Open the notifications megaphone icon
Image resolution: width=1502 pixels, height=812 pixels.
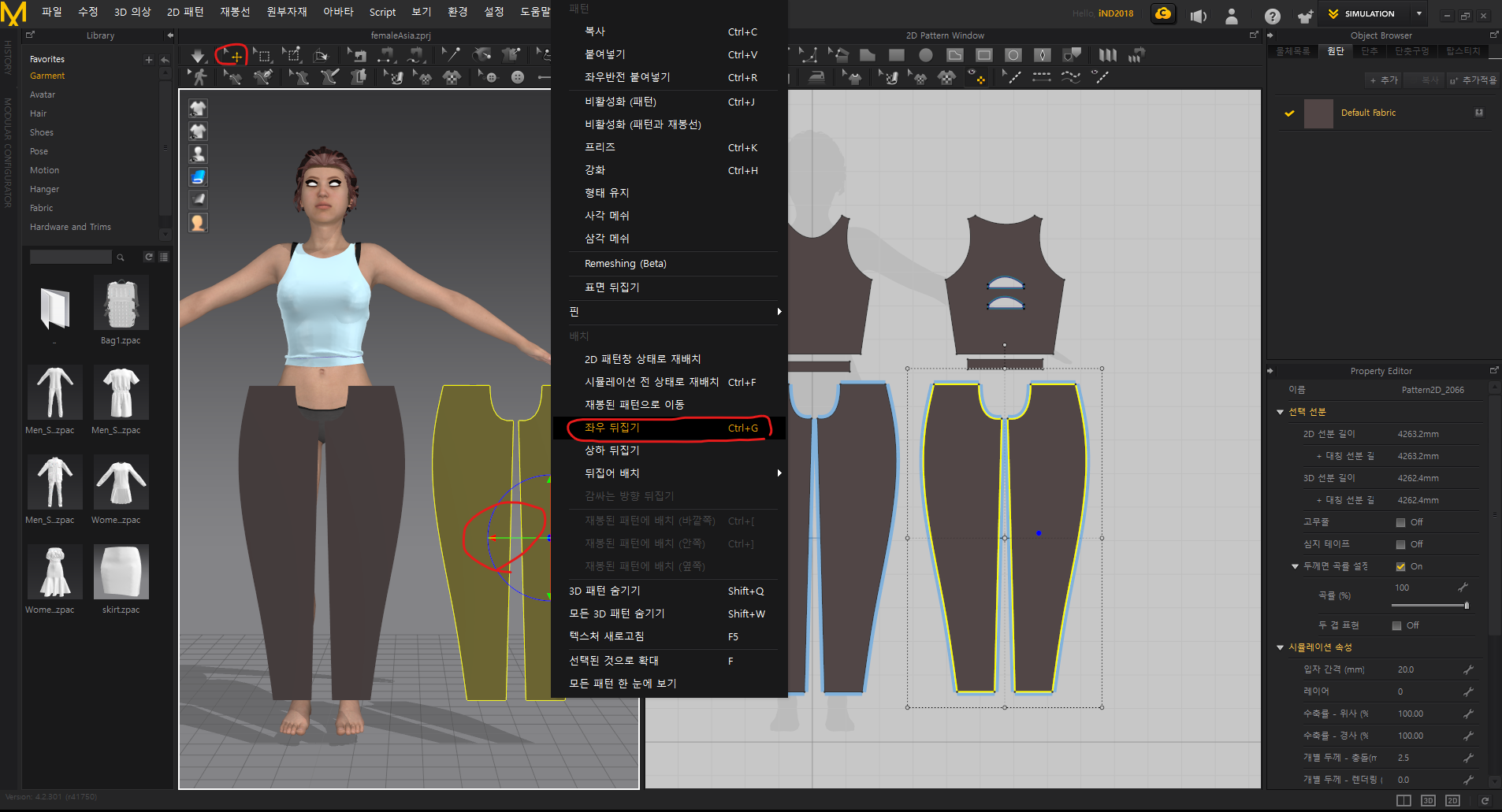tap(1198, 16)
